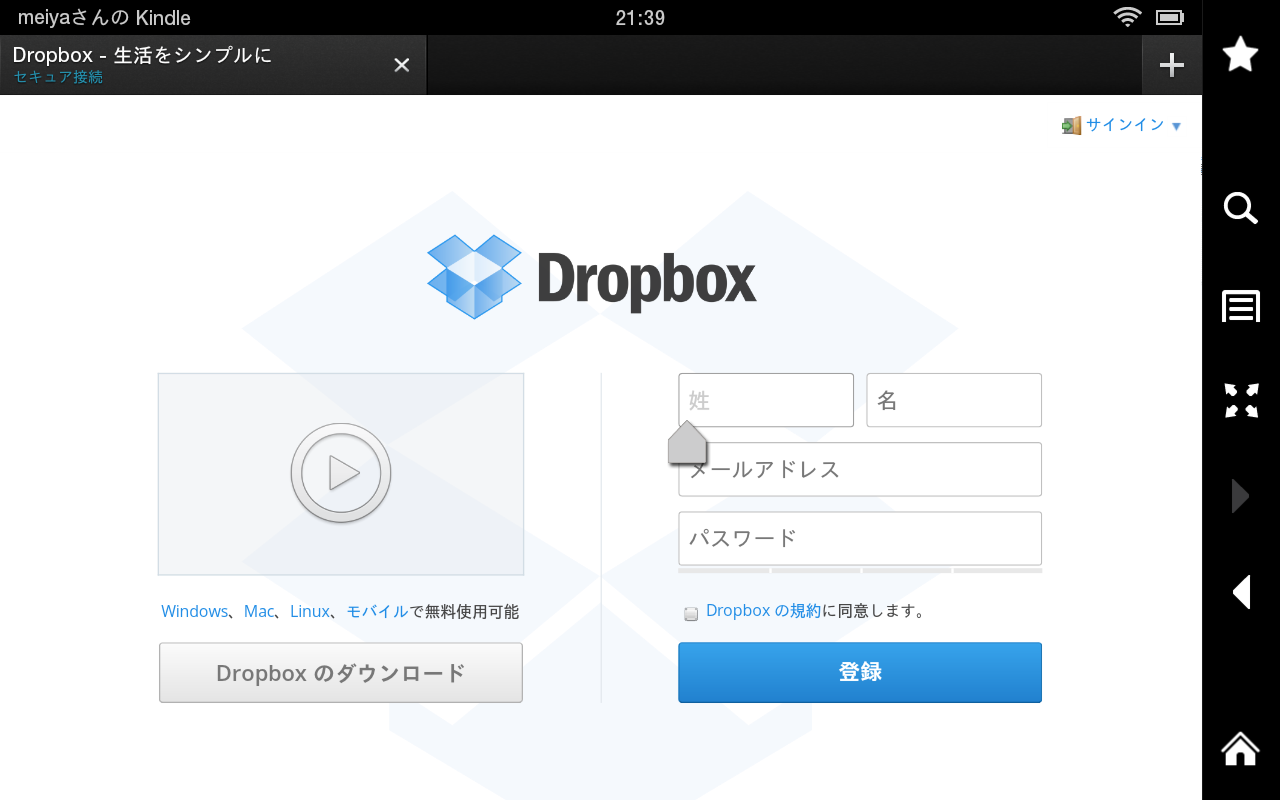Tap the bookmark star icon
1280x800 pixels.
click(1241, 54)
